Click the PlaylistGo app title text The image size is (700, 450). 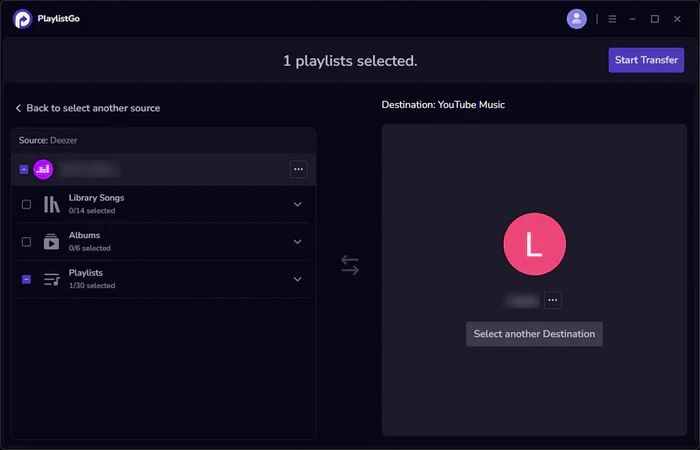tap(58, 19)
